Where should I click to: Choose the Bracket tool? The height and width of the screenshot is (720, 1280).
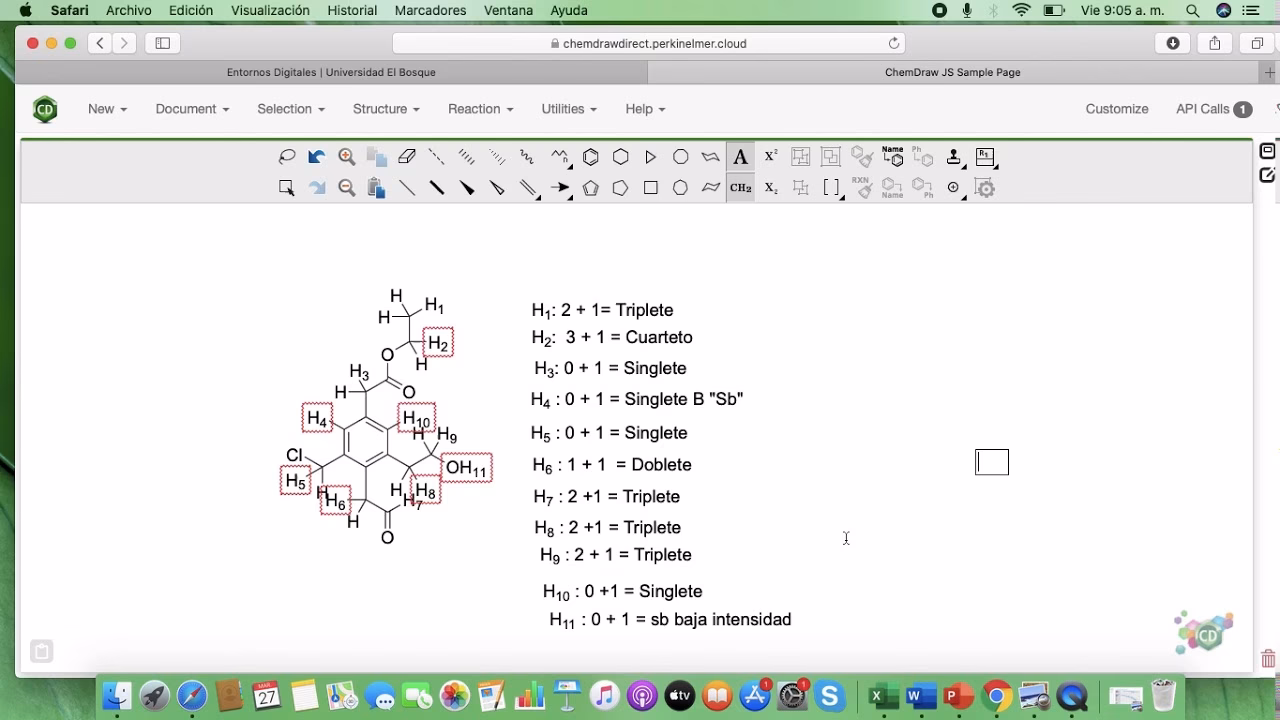point(831,188)
